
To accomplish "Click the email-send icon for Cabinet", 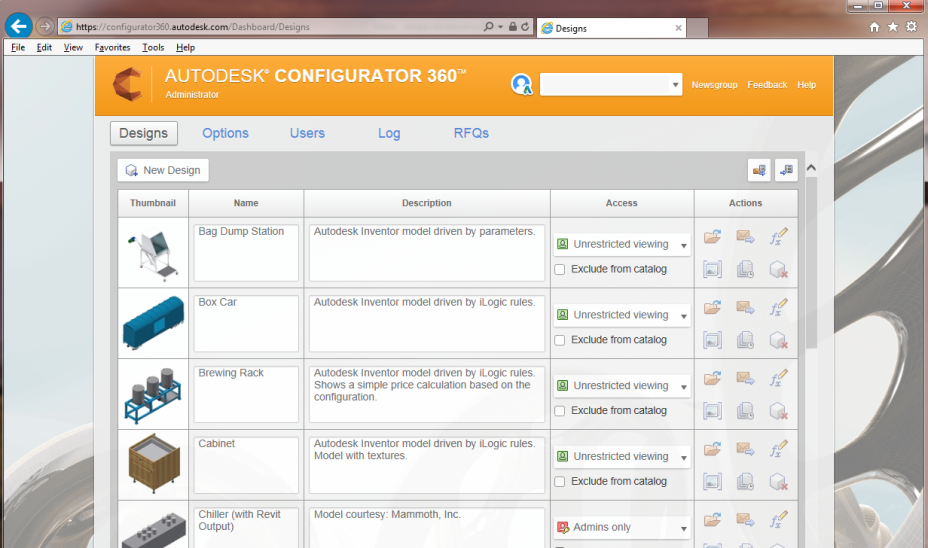I will point(745,449).
